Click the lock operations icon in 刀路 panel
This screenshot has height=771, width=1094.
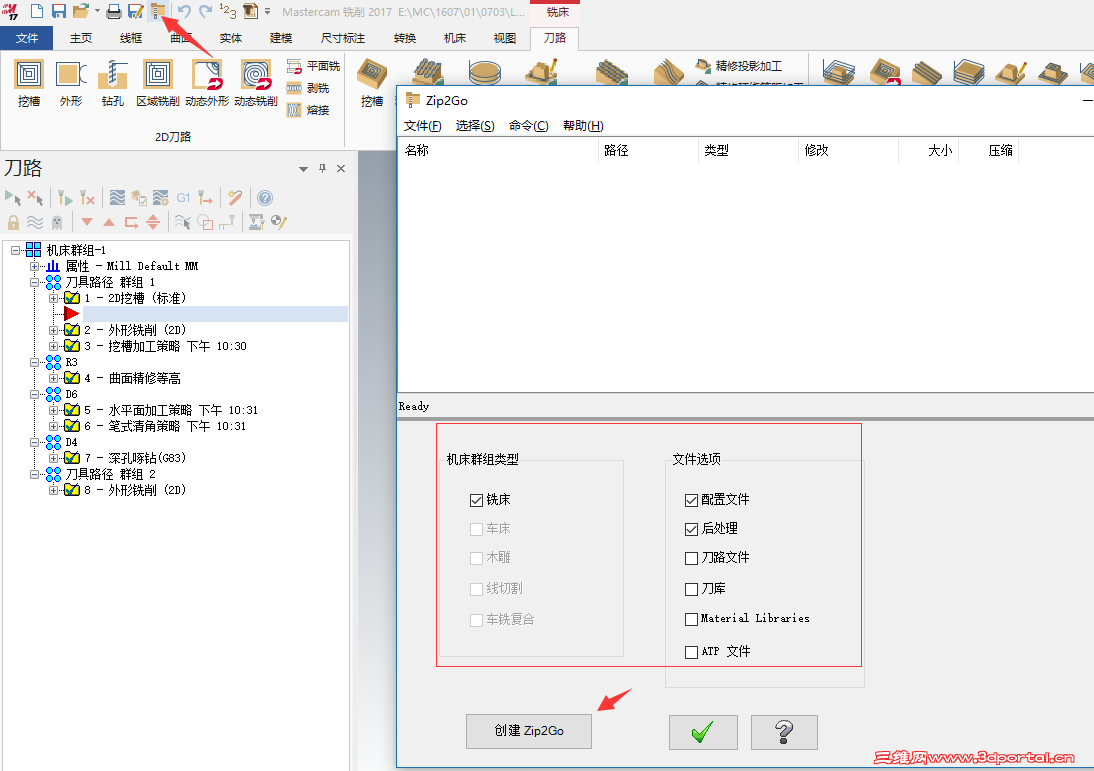click(13, 223)
